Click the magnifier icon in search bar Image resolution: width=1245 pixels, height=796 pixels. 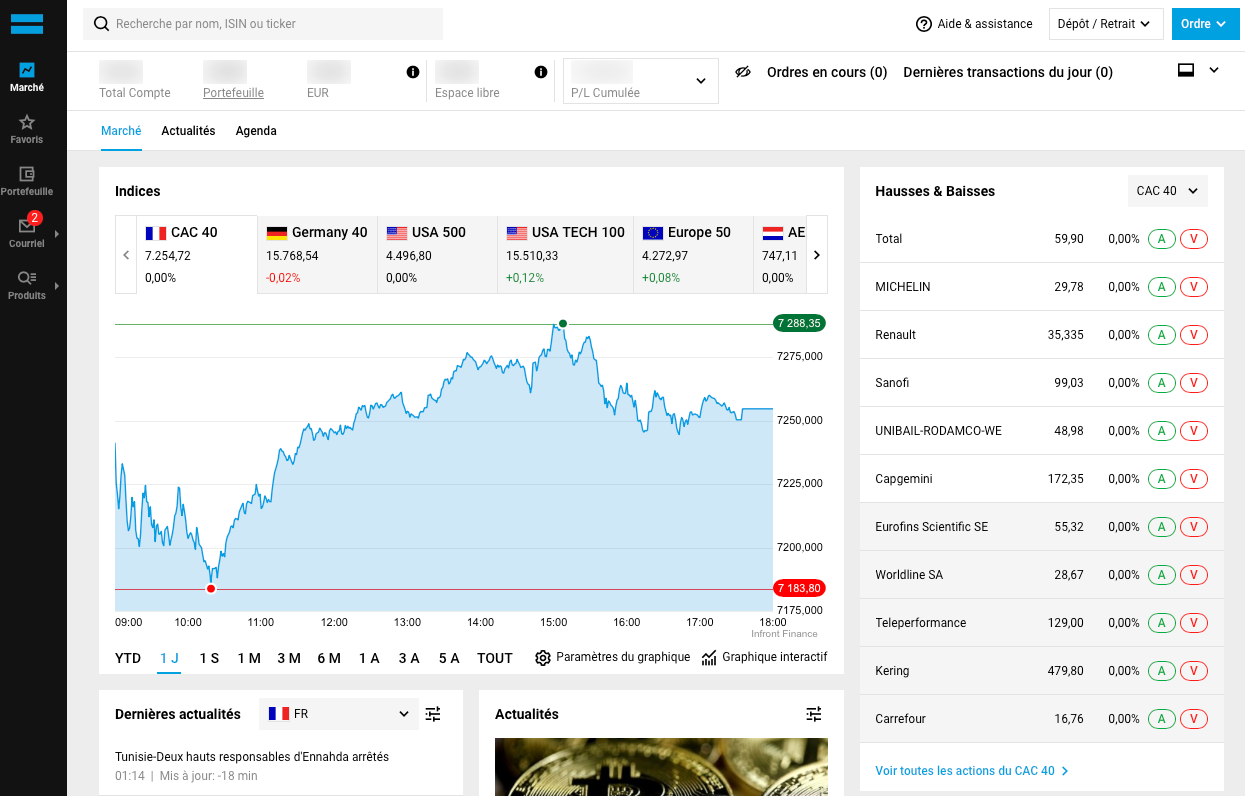click(x=101, y=24)
